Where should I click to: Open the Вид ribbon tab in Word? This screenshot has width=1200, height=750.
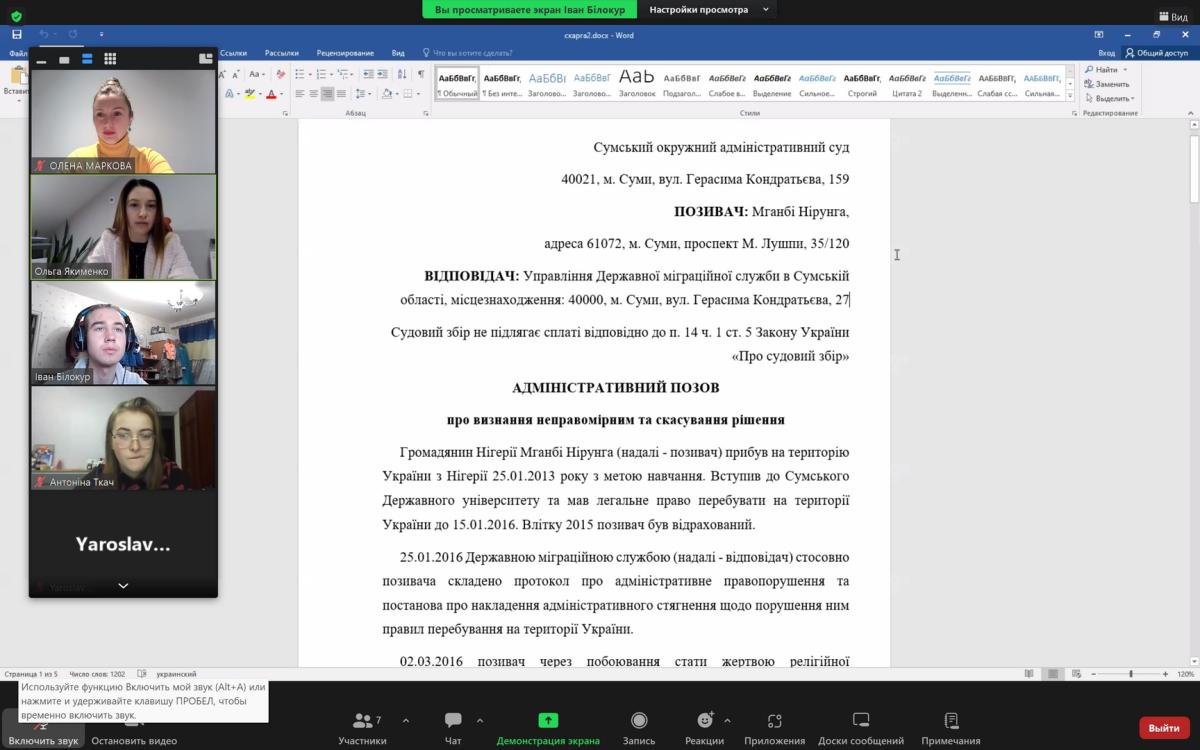point(398,53)
